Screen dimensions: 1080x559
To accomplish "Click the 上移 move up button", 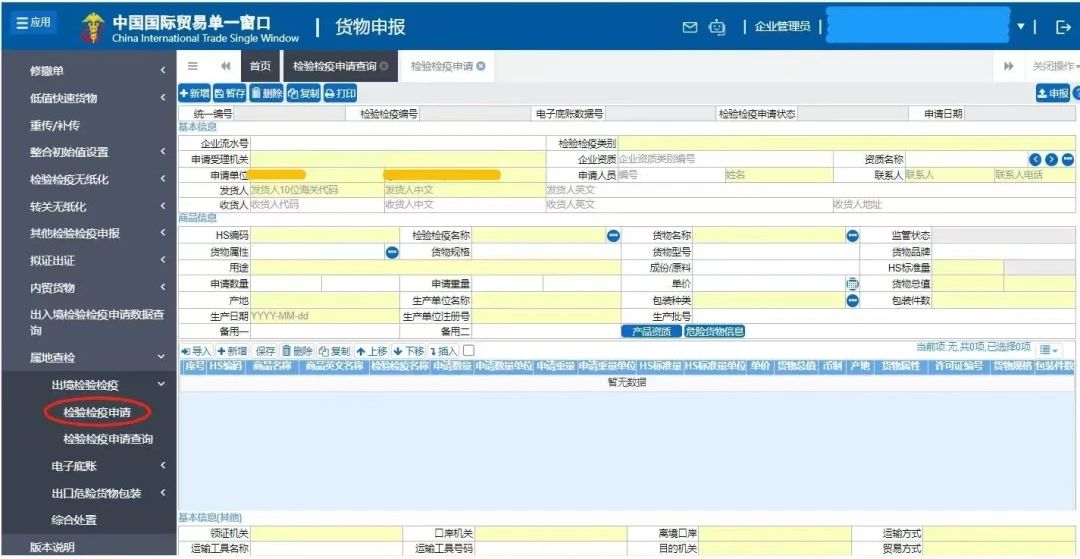I will [372, 351].
